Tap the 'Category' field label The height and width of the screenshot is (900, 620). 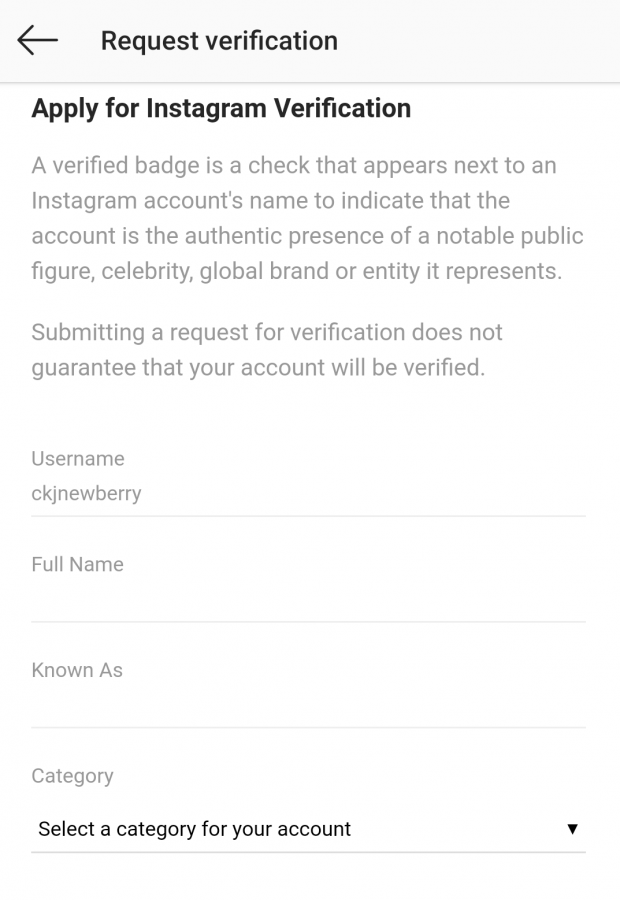point(72,776)
